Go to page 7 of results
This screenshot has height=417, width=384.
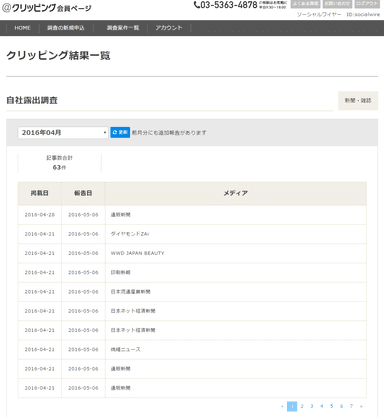(351, 406)
